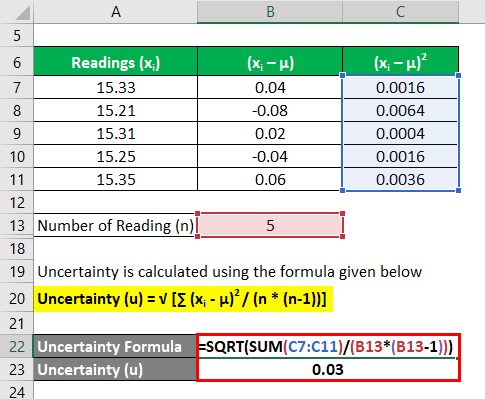The height and width of the screenshot is (399, 485).
Task: Select row 18 header
Action: [x=17, y=248]
